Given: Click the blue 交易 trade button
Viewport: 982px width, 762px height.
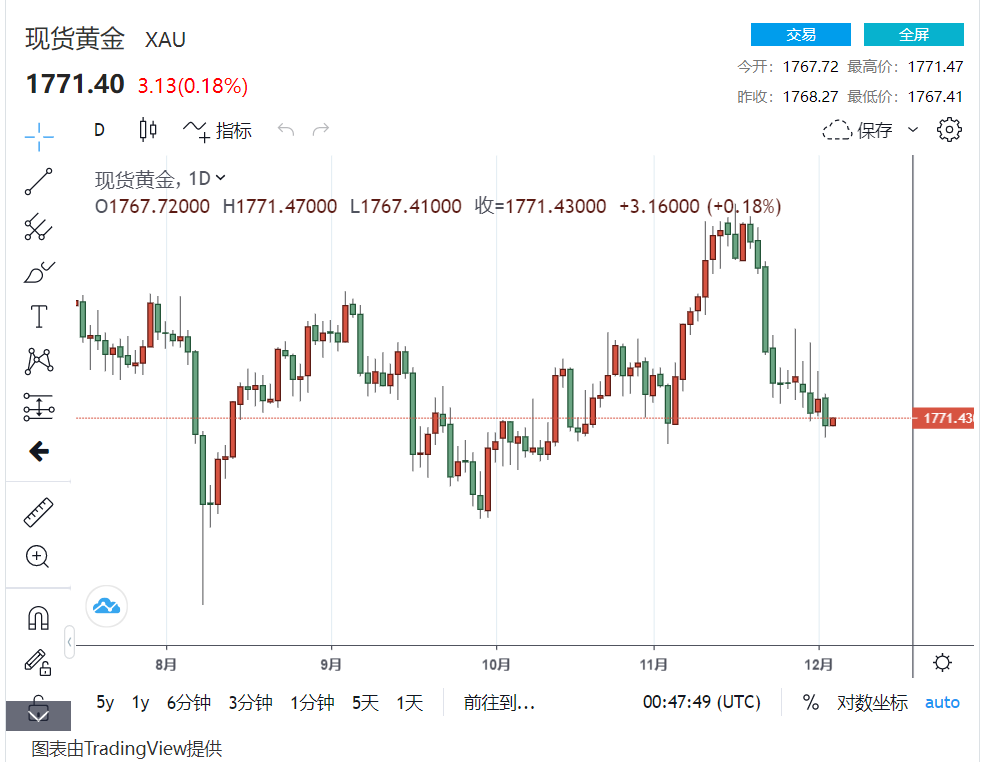Looking at the screenshot, I should [800, 35].
